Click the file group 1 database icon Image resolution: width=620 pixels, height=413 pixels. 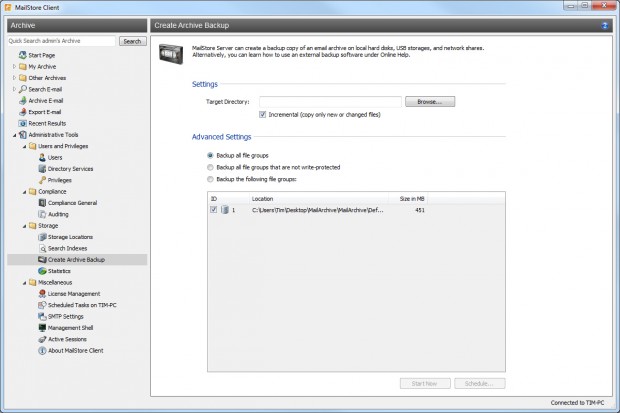(225, 210)
